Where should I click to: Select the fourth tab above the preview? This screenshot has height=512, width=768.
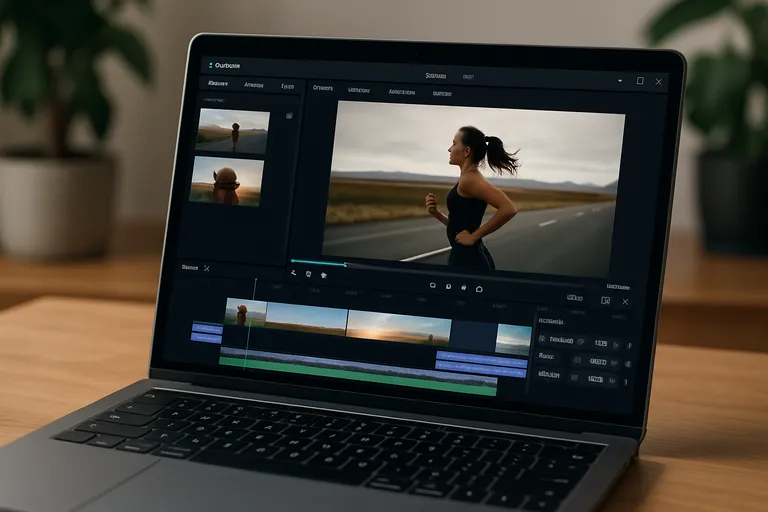[442, 93]
